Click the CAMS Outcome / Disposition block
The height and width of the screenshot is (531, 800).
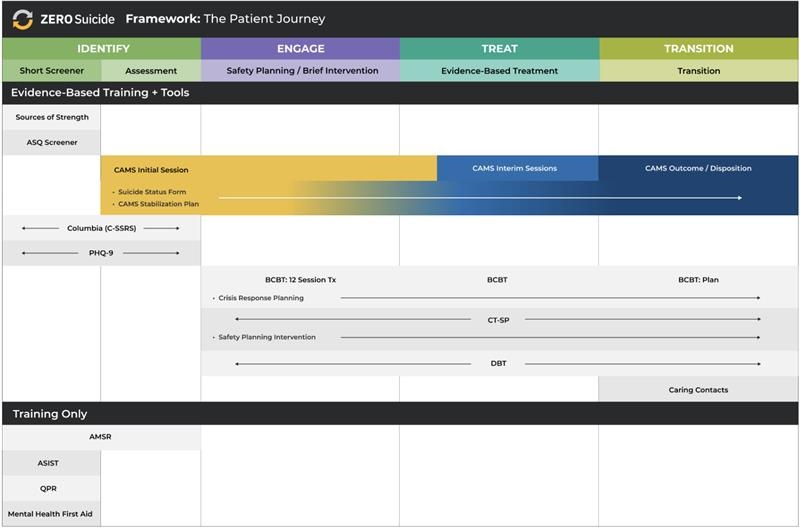tap(698, 168)
